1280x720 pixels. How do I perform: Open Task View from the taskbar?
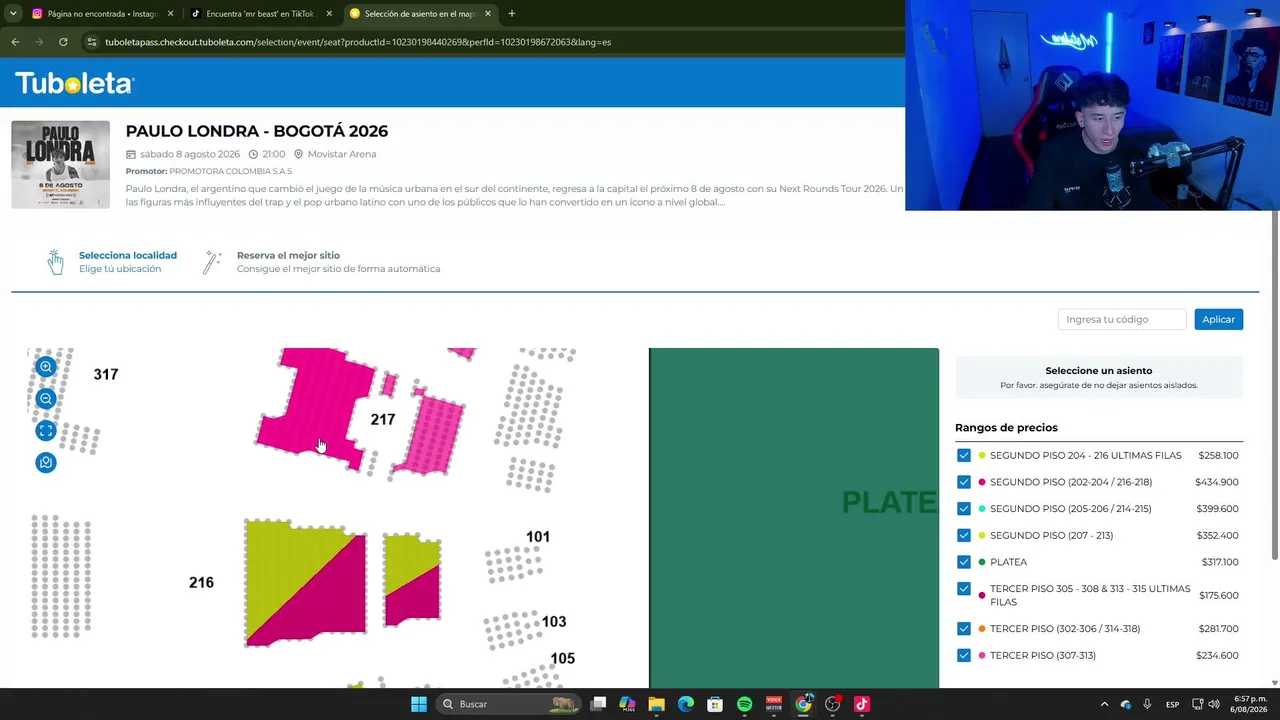coord(598,704)
